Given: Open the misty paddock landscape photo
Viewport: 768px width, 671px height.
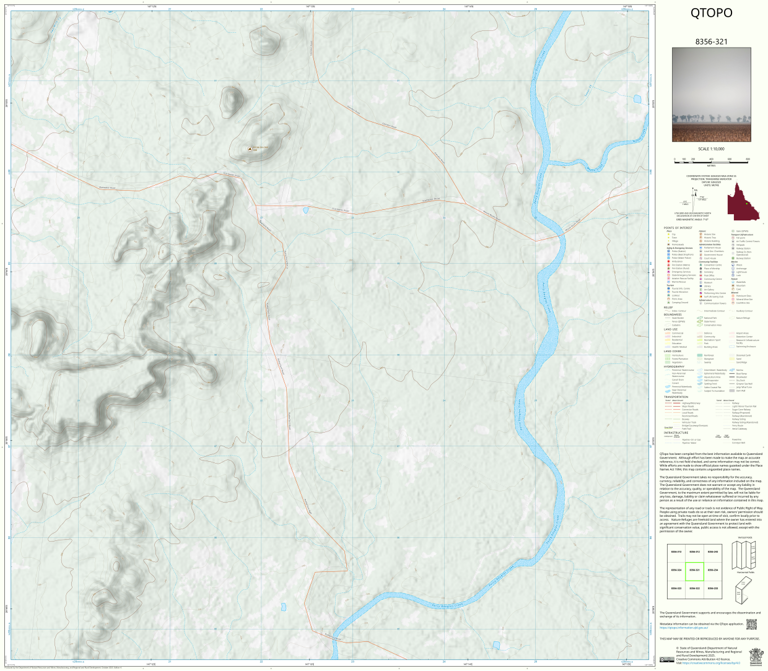Looking at the screenshot, I should tap(711, 95).
